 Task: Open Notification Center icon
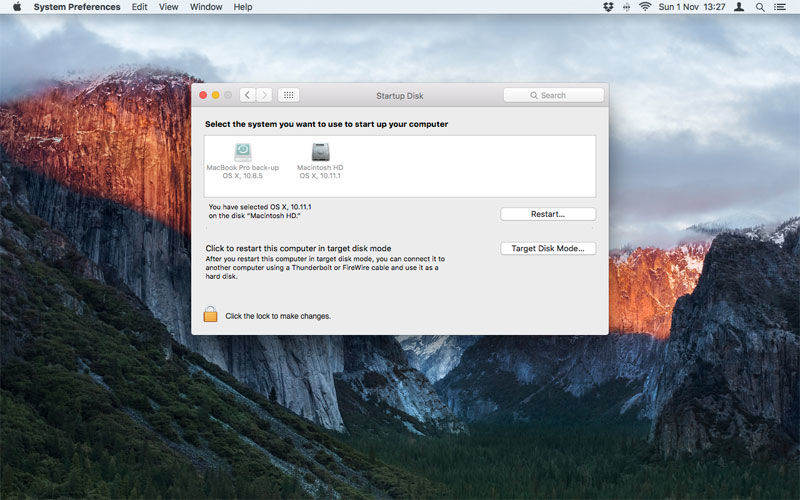[780, 7]
